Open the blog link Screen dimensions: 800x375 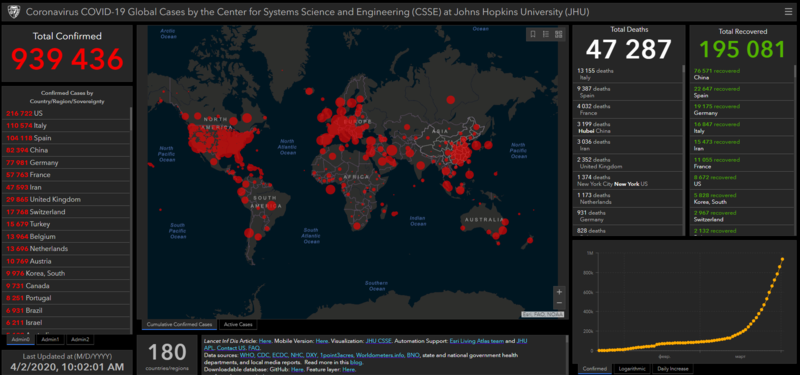tap(356, 362)
